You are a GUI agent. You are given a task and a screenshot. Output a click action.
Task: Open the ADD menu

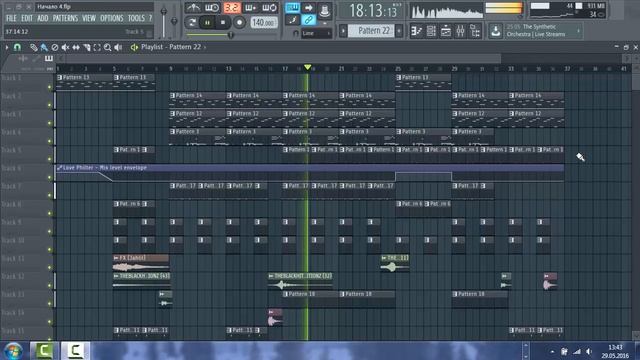click(43, 18)
